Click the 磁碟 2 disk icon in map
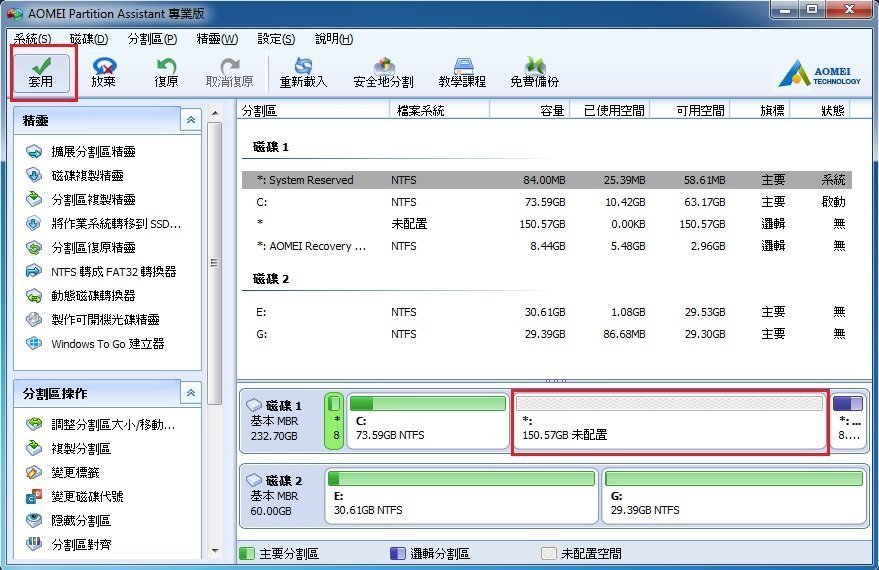This screenshot has width=879, height=570. [x=254, y=480]
